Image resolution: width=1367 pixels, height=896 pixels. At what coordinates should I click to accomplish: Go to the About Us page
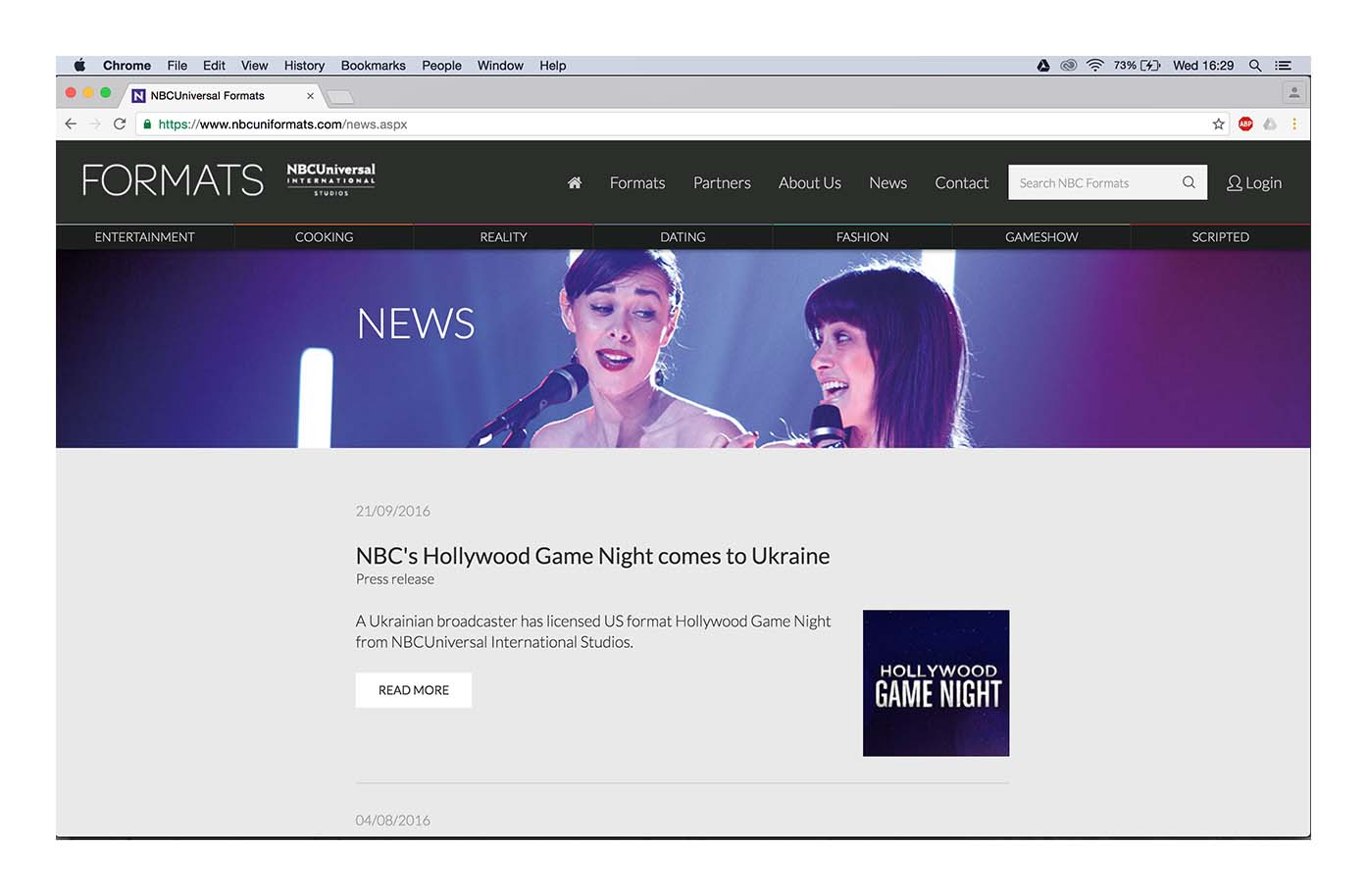point(810,182)
